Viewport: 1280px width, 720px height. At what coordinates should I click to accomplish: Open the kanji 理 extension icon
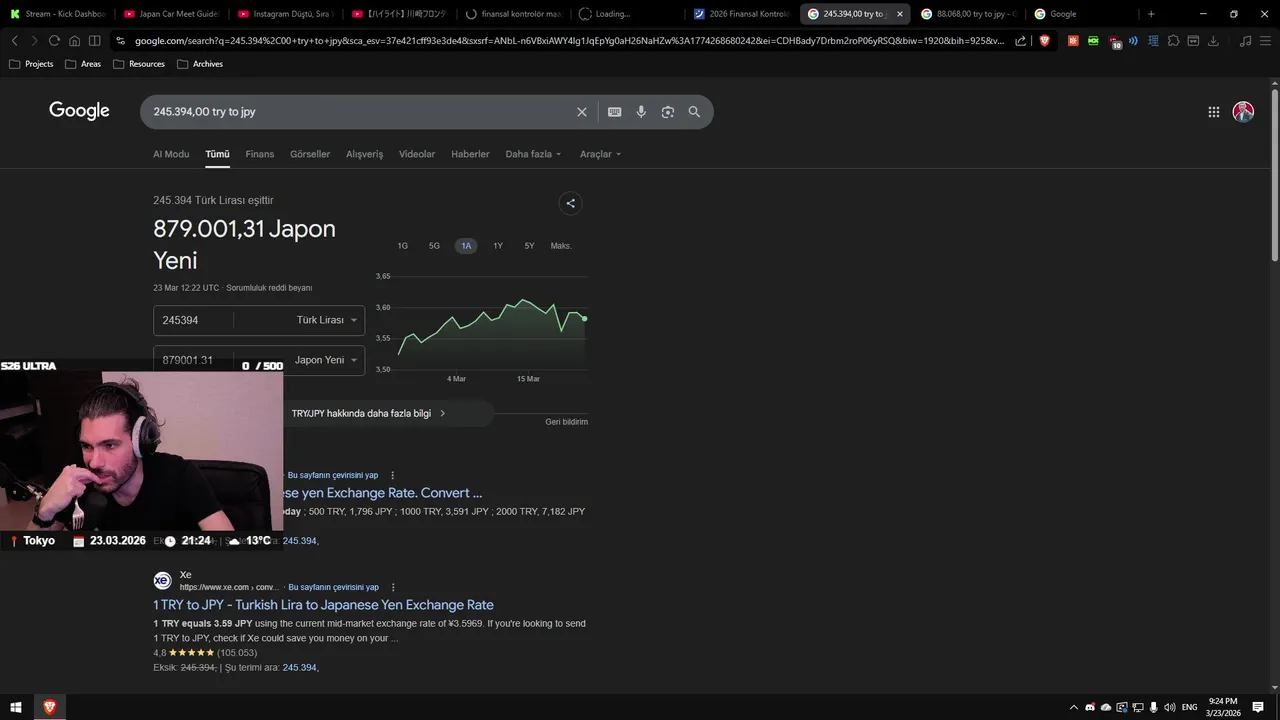click(x=1153, y=41)
